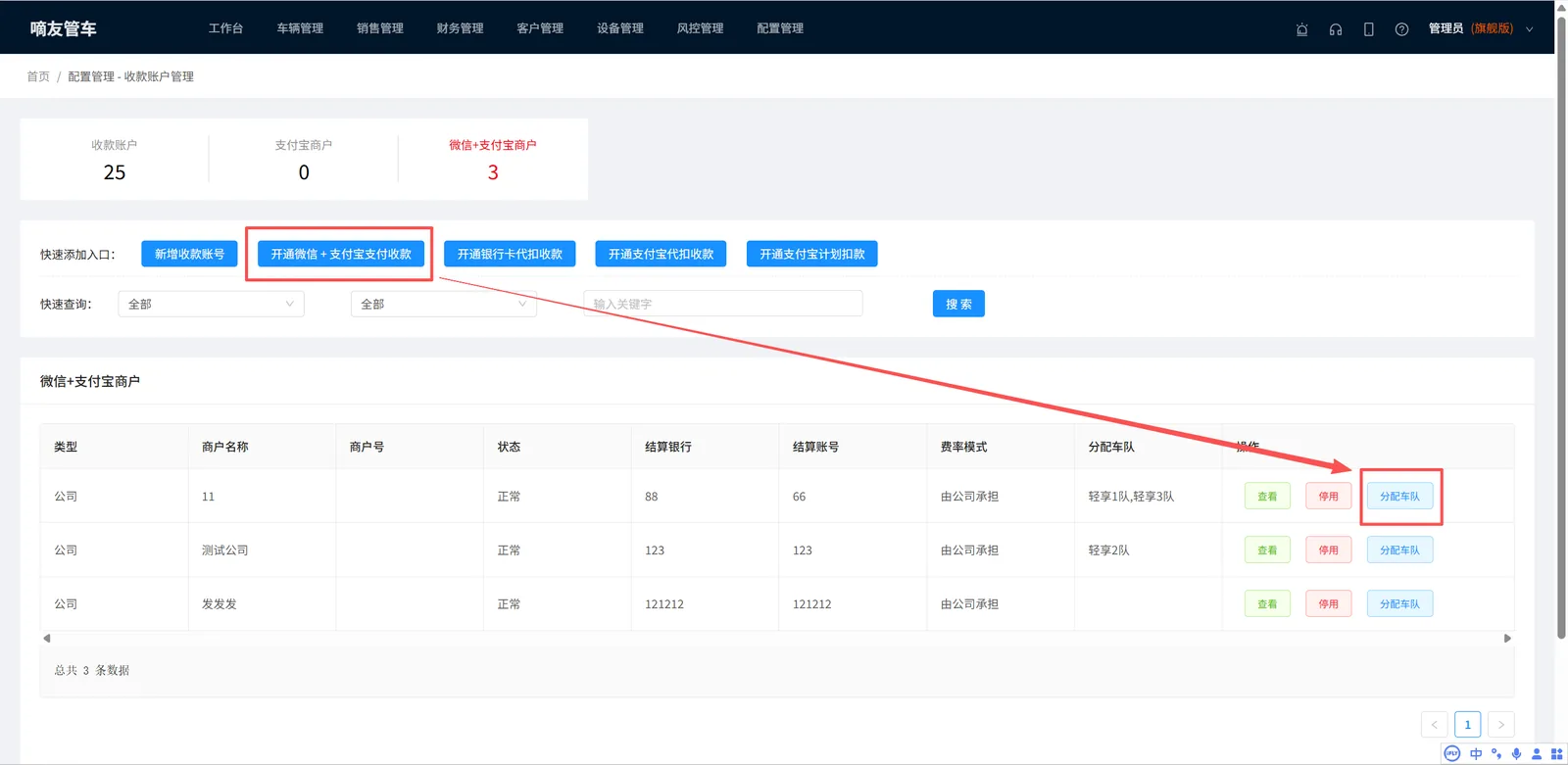The width and height of the screenshot is (1568, 765).
Task: Click the 搜索 search button
Action: [x=958, y=304]
